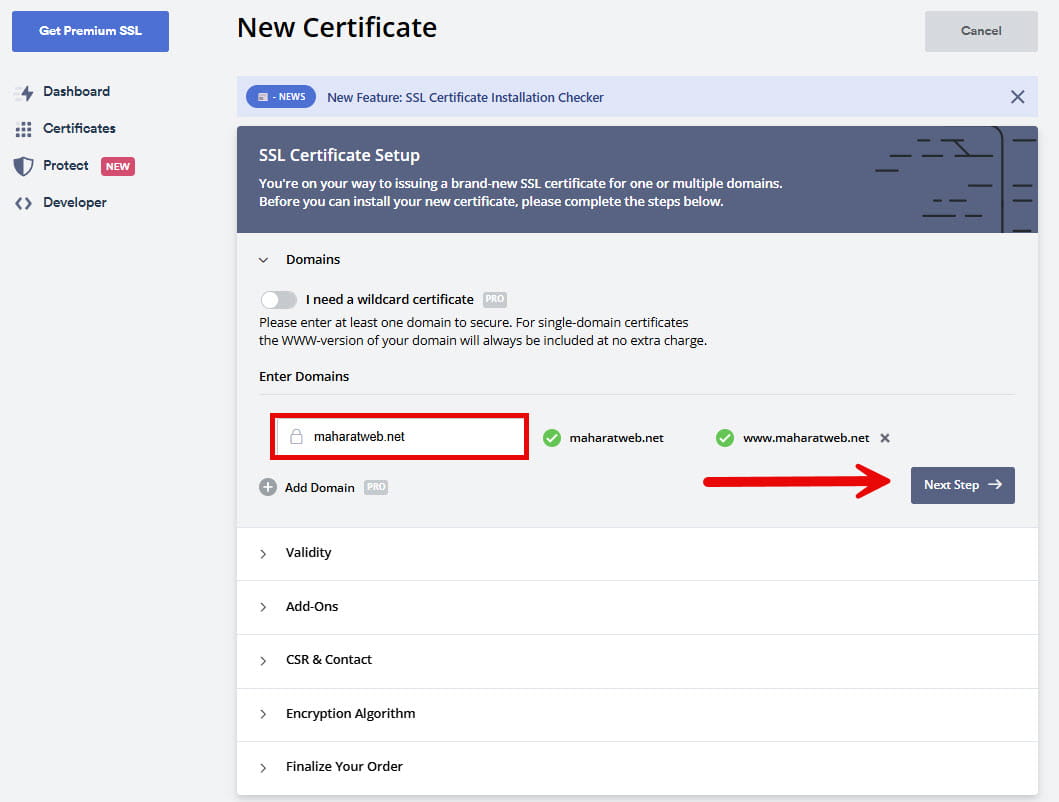Screen dimensions: 1059x802
Task: Expand the CSR & Contact section
Action: pyautogui.click(x=637, y=660)
